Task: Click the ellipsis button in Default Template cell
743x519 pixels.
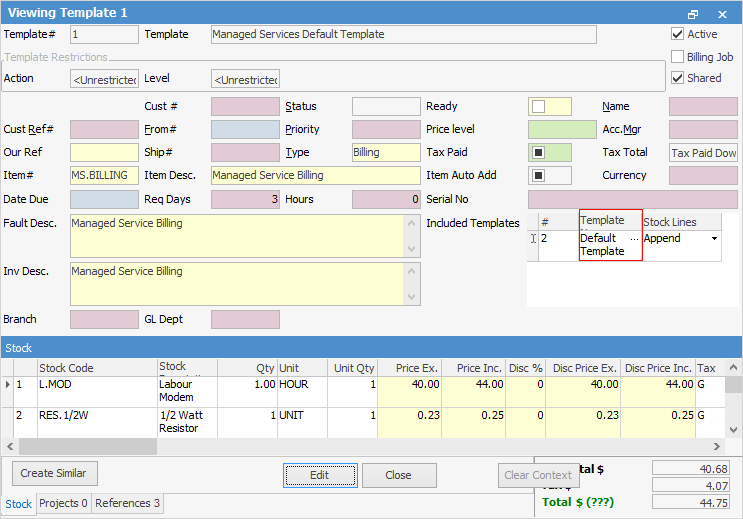Action: click(x=634, y=239)
